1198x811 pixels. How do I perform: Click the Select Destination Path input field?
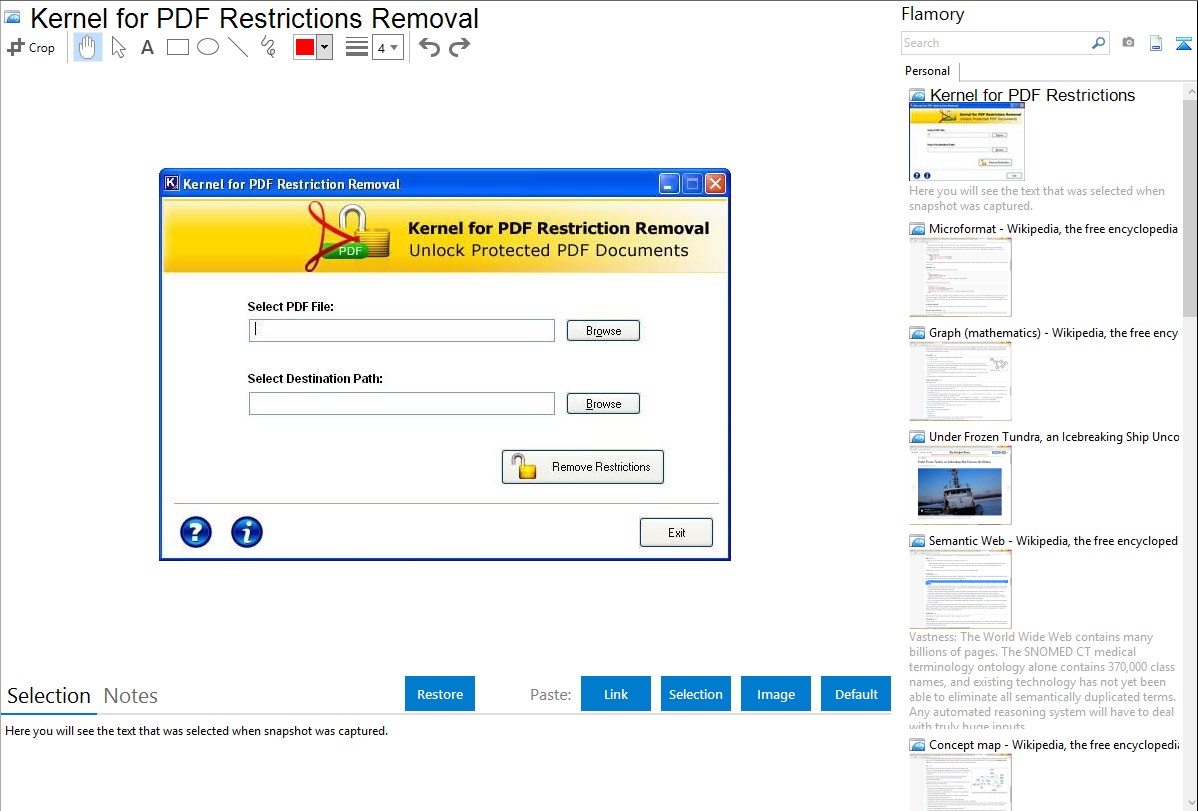(x=402, y=404)
